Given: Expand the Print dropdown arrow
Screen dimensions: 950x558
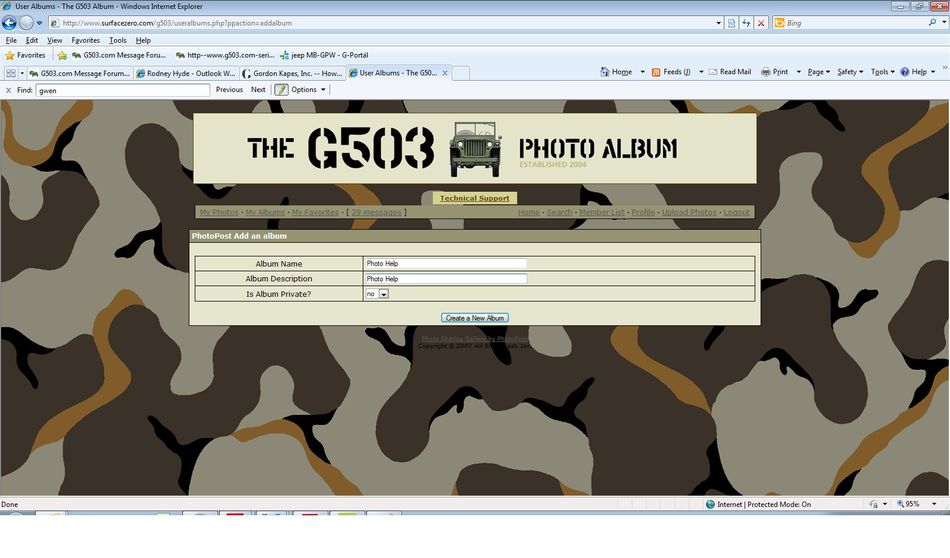Looking at the screenshot, I should [x=799, y=71].
